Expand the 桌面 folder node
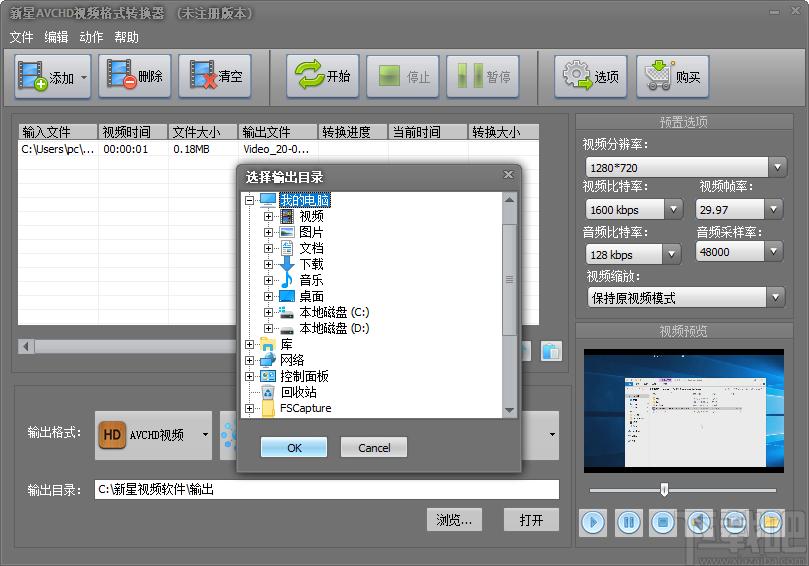The height and width of the screenshot is (566, 809). (x=268, y=296)
